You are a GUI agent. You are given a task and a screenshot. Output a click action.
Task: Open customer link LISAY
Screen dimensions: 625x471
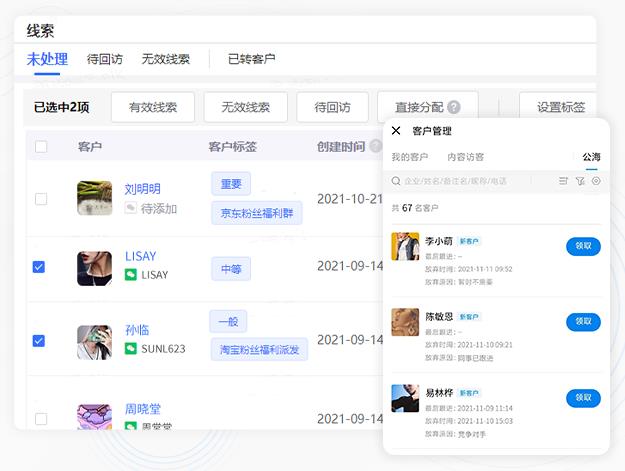pyautogui.click(x=140, y=256)
